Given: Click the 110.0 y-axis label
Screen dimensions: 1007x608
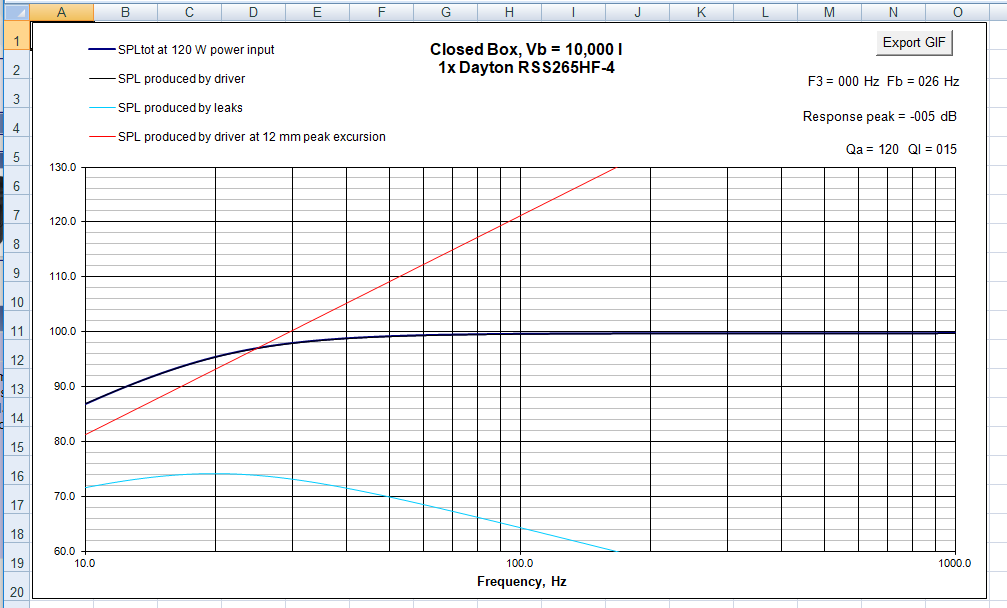Looking at the screenshot, I should click(x=63, y=277).
